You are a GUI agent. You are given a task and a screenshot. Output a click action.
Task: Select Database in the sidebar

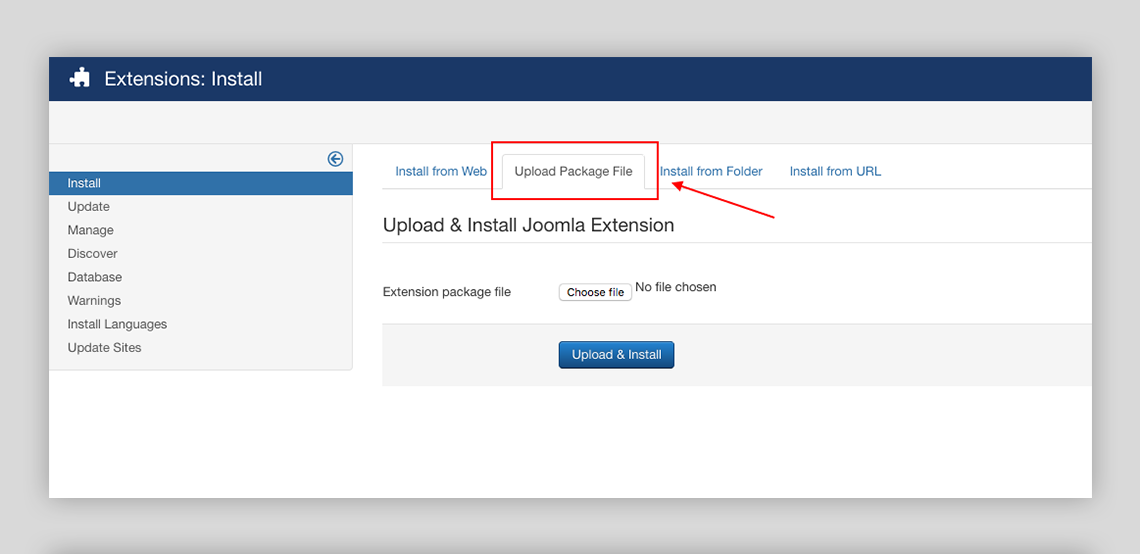[94, 277]
